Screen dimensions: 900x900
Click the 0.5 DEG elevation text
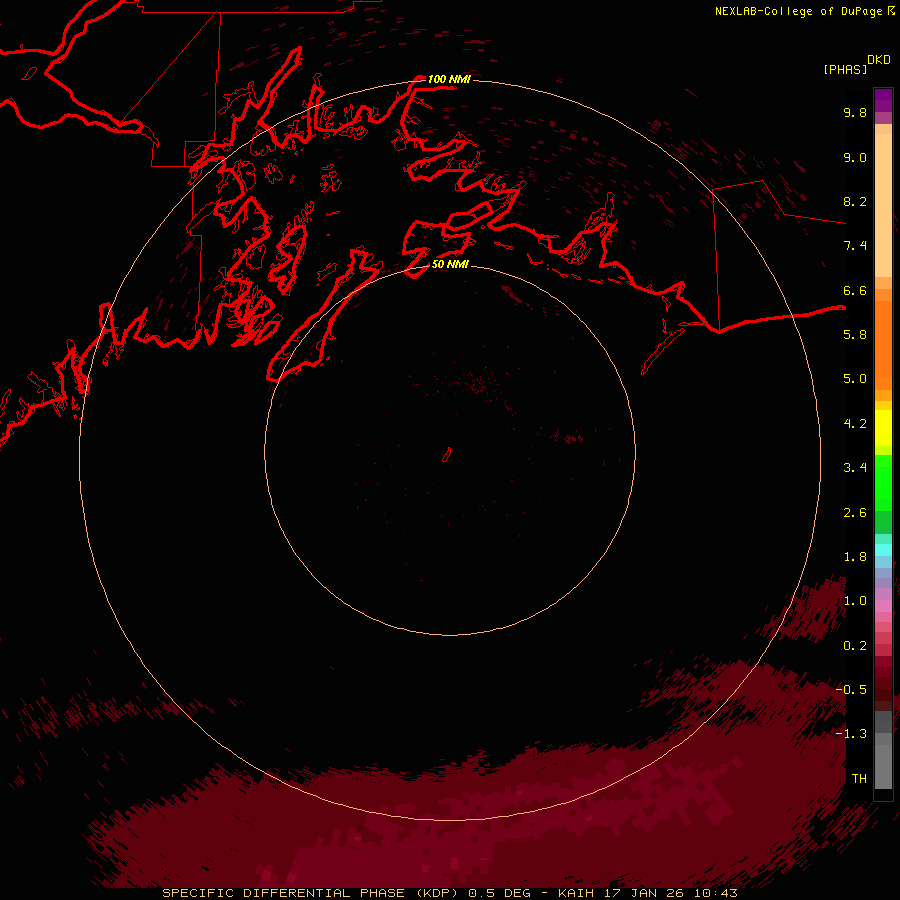click(499, 893)
